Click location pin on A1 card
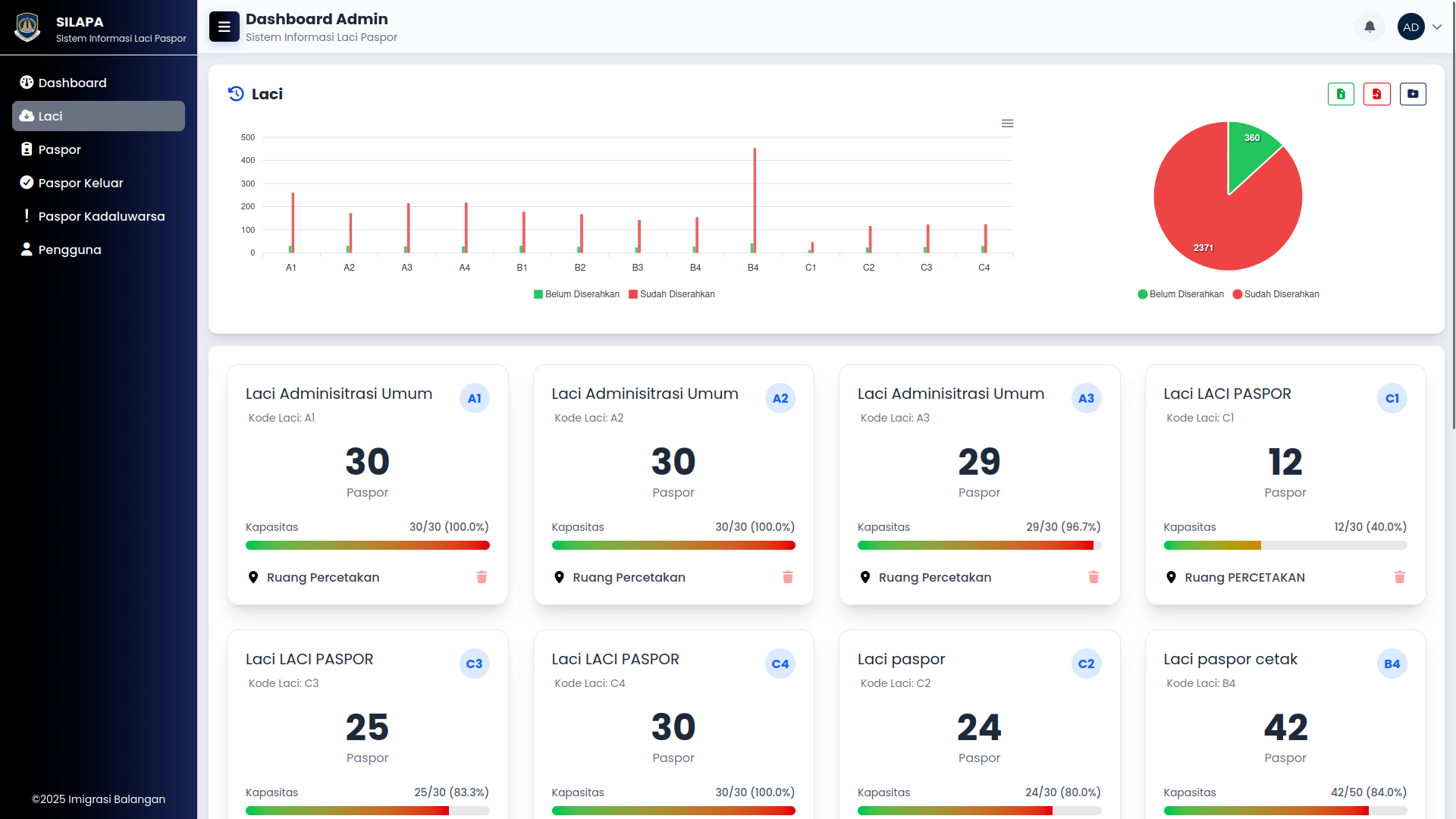1456x819 pixels. click(253, 577)
